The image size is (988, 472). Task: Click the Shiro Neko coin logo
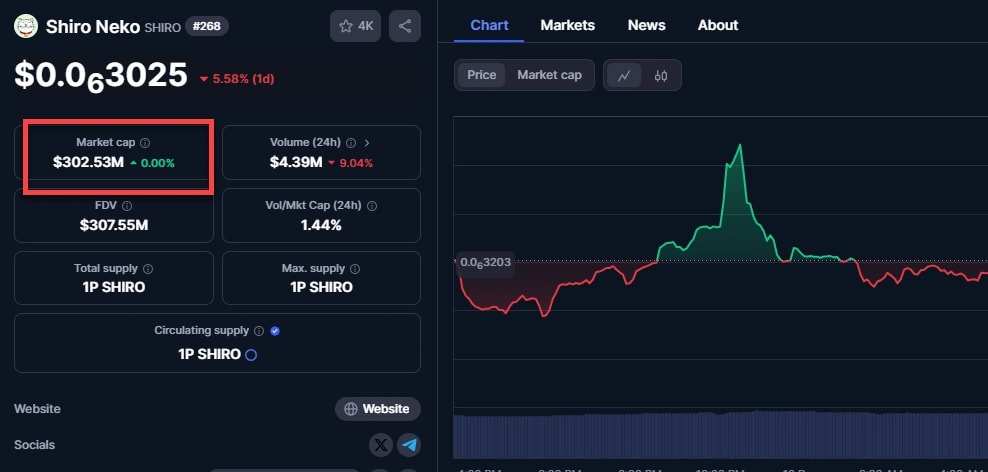coord(26,26)
